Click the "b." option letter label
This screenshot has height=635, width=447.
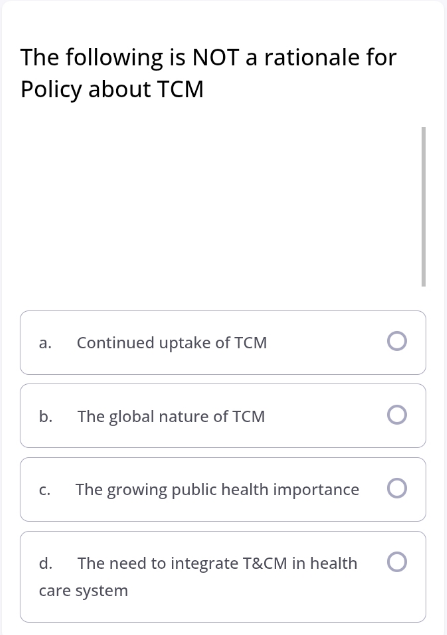[x=45, y=416]
